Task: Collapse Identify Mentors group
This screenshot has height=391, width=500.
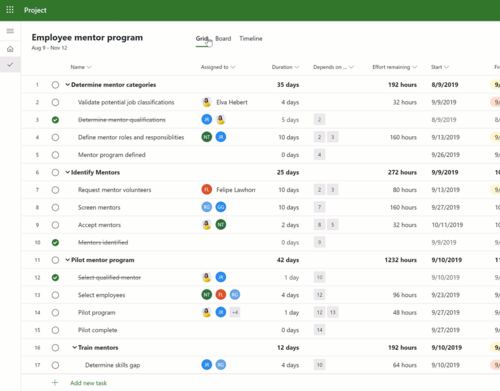Action: click(x=67, y=172)
